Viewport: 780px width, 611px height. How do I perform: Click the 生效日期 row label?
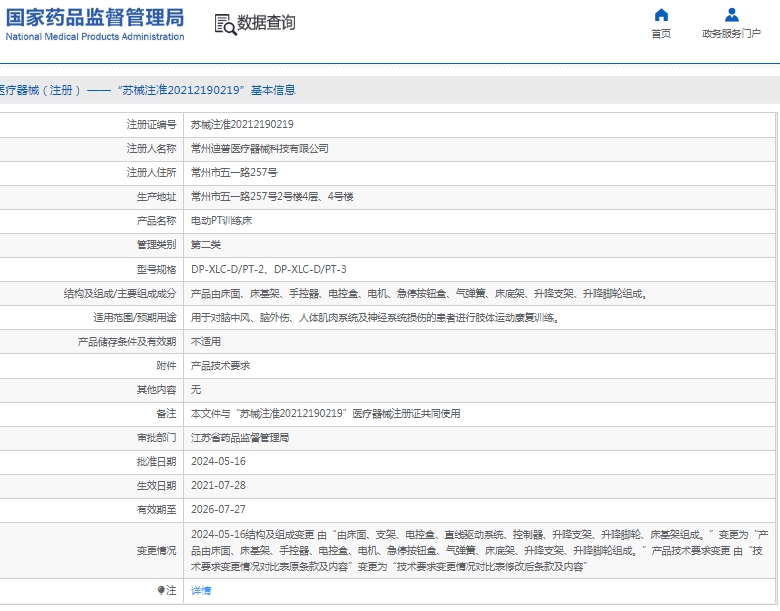(156, 485)
